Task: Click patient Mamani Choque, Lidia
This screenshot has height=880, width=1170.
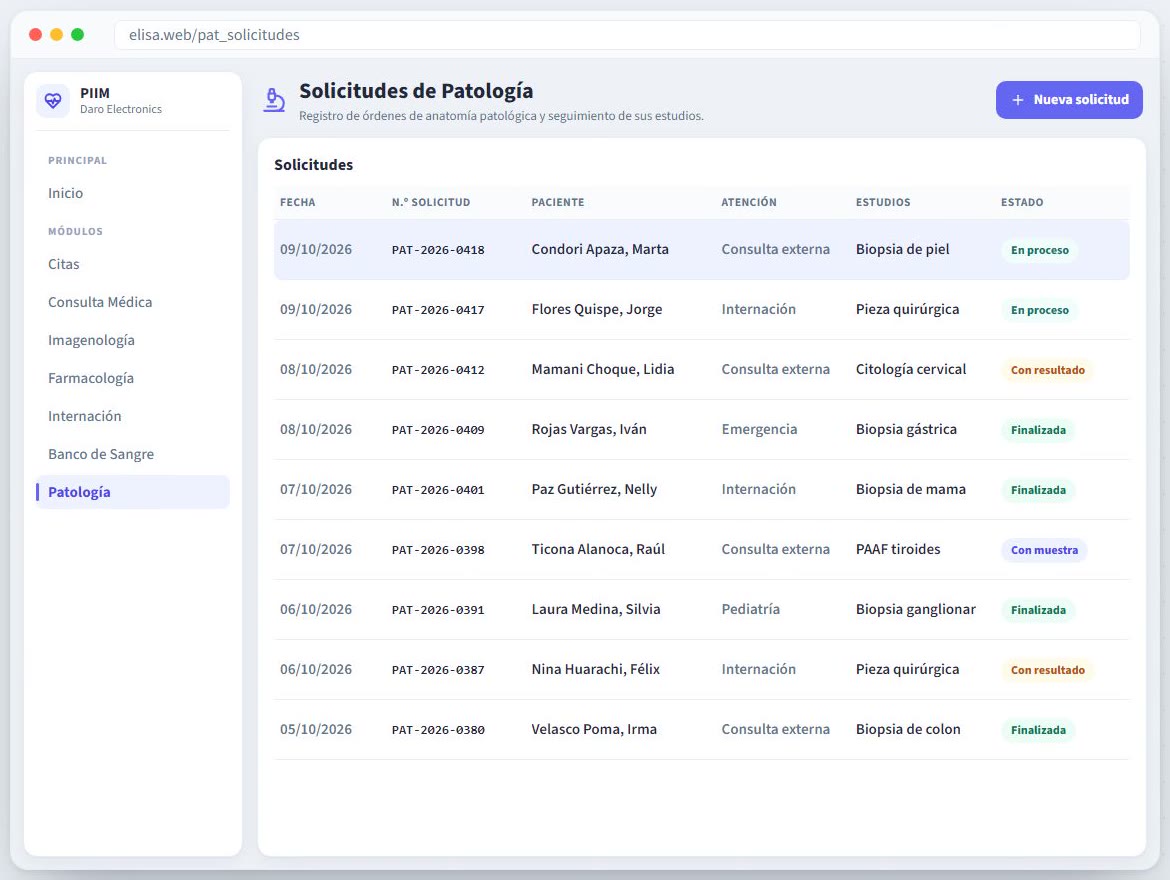Action: 603,369
